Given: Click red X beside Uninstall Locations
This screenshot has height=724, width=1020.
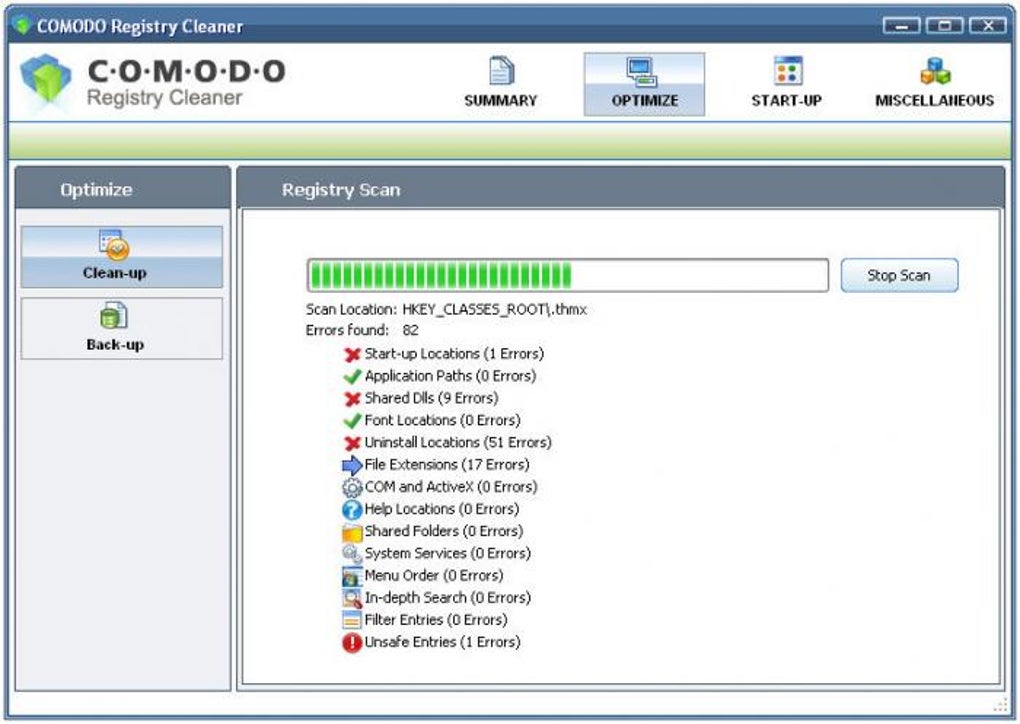Looking at the screenshot, I should pos(352,443).
